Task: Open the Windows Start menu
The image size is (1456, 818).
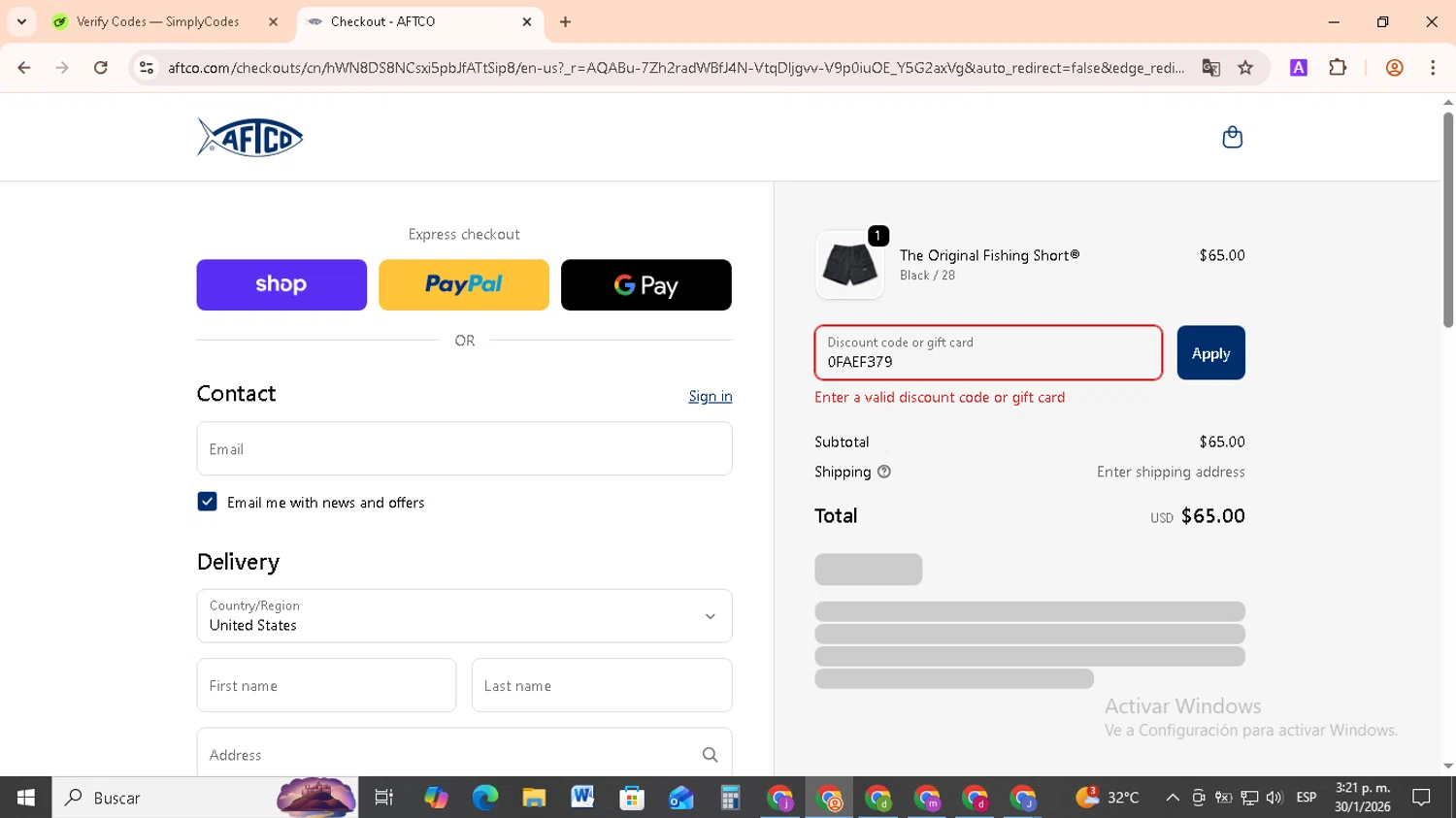Action: point(25,798)
